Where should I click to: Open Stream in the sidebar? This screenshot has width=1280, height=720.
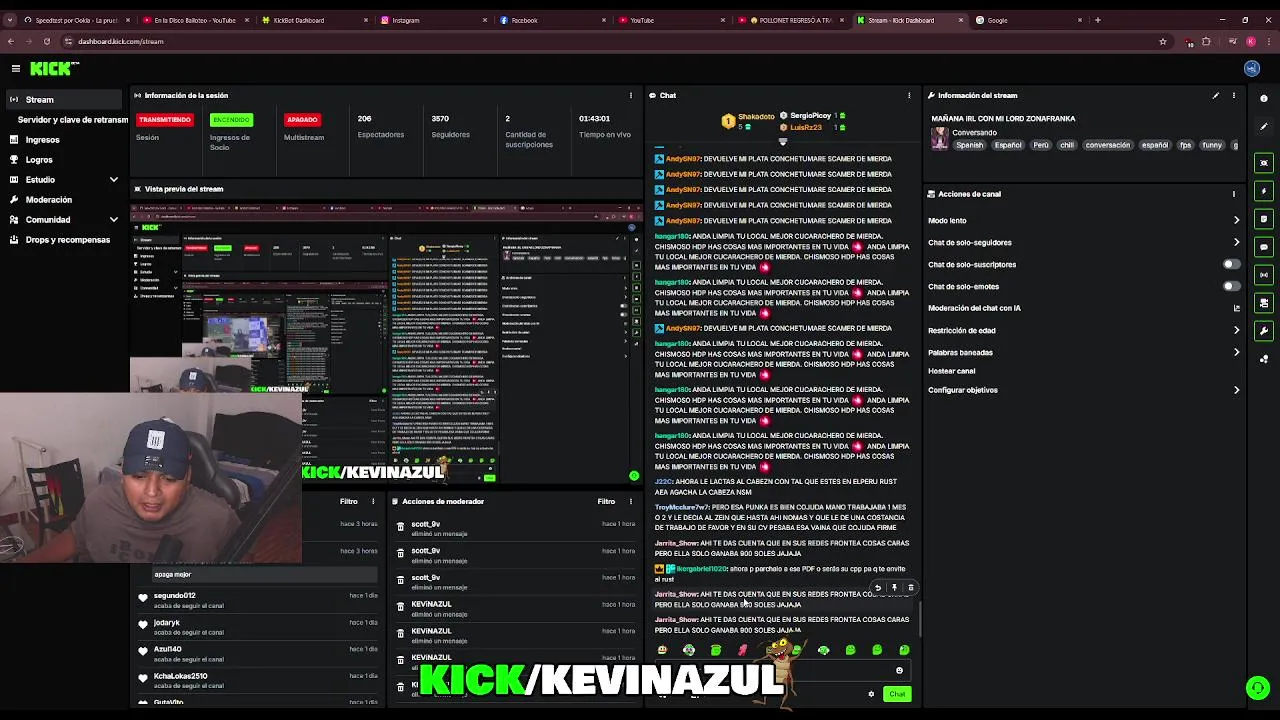(x=64, y=100)
